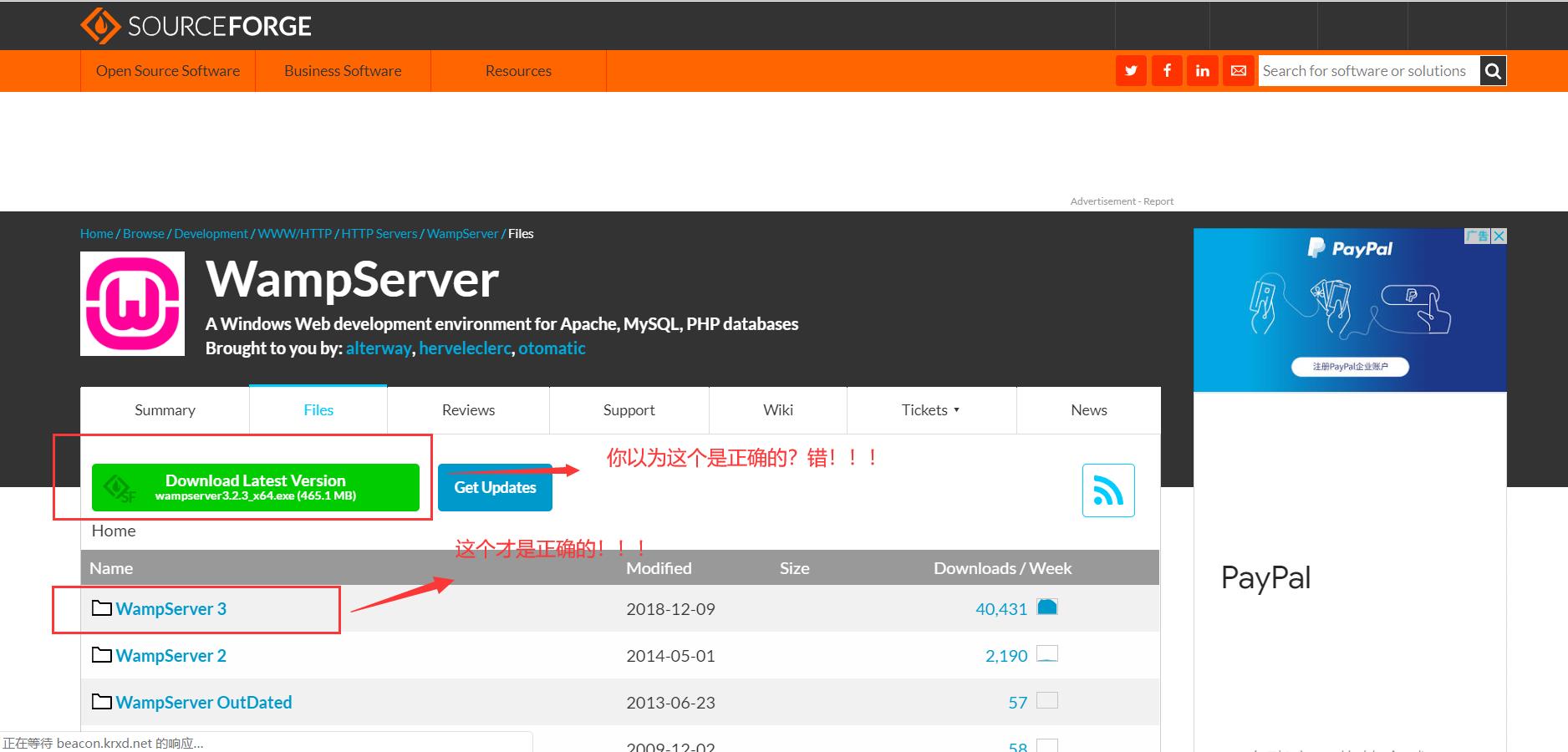Go to HTTP Servers breadcrumb link
Image resolution: width=1568 pixels, height=752 pixels.
tap(379, 234)
